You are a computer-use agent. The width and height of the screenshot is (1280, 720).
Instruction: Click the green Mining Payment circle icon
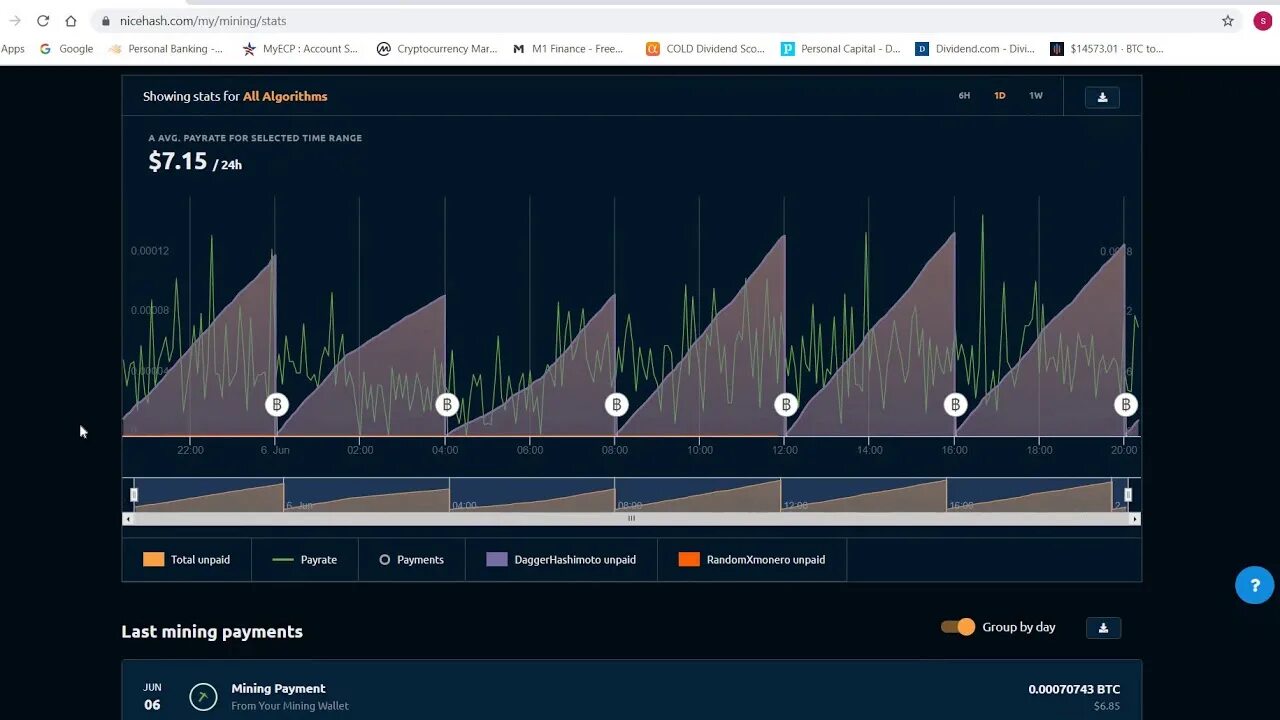click(201, 696)
